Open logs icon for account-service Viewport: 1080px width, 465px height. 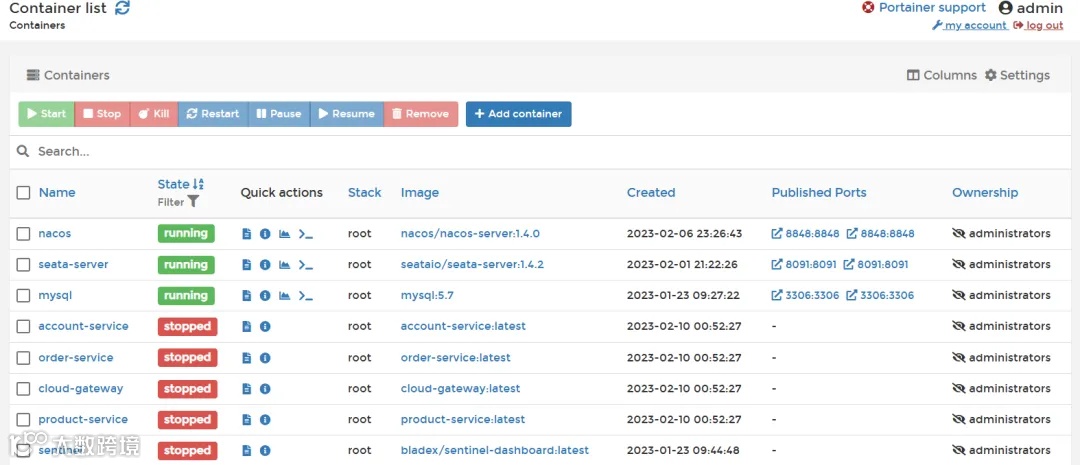pos(247,327)
